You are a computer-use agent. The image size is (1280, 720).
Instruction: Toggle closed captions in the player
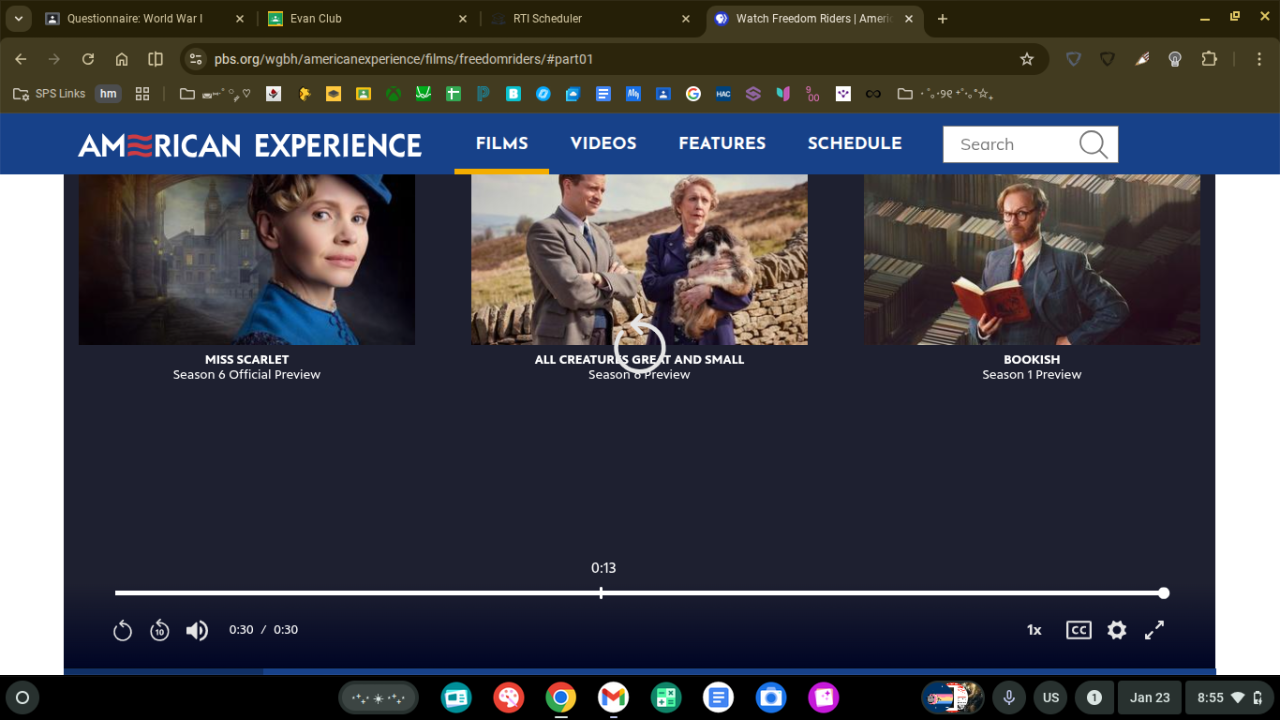click(1078, 630)
